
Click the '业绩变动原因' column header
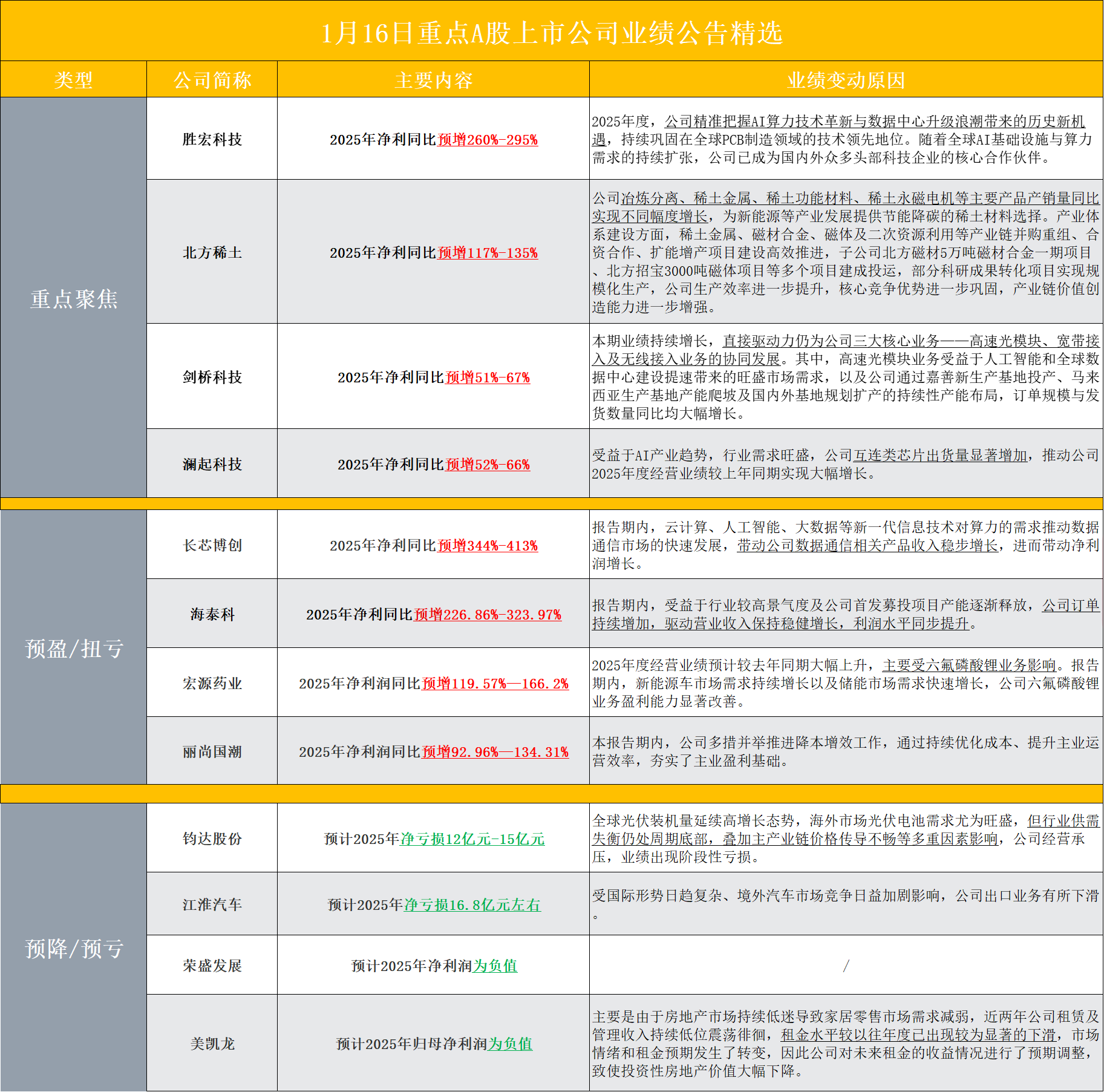pyautogui.click(x=846, y=80)
